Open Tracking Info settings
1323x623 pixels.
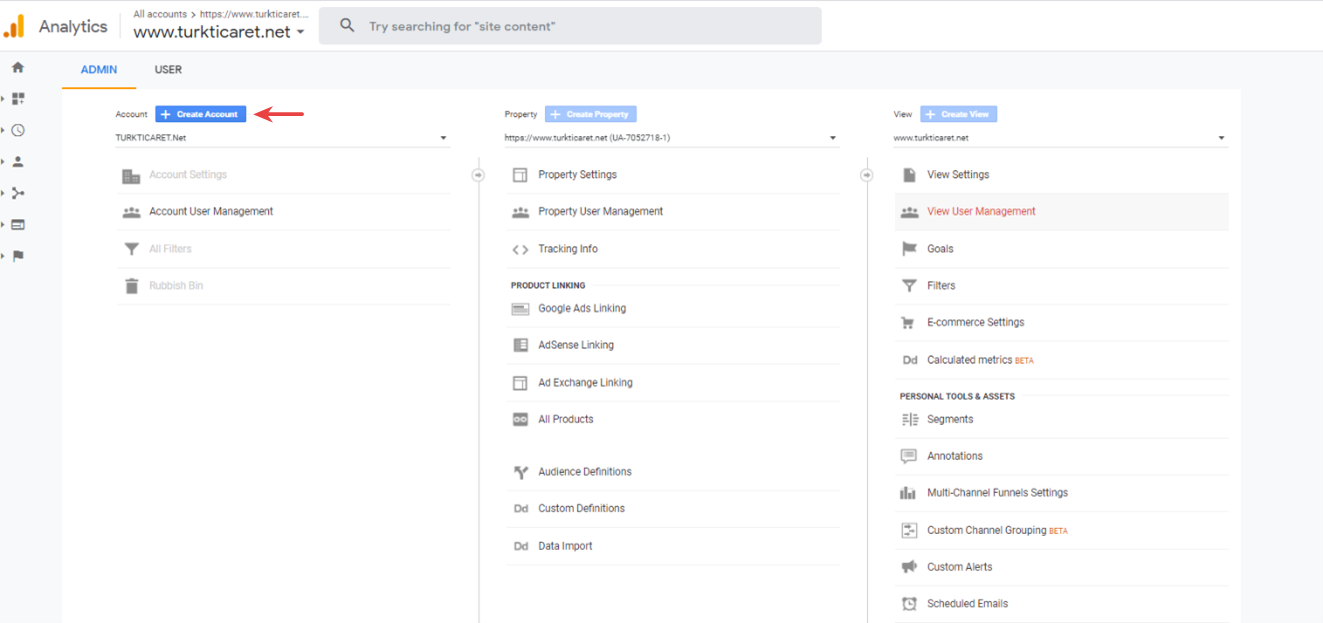tap(567, 249)
